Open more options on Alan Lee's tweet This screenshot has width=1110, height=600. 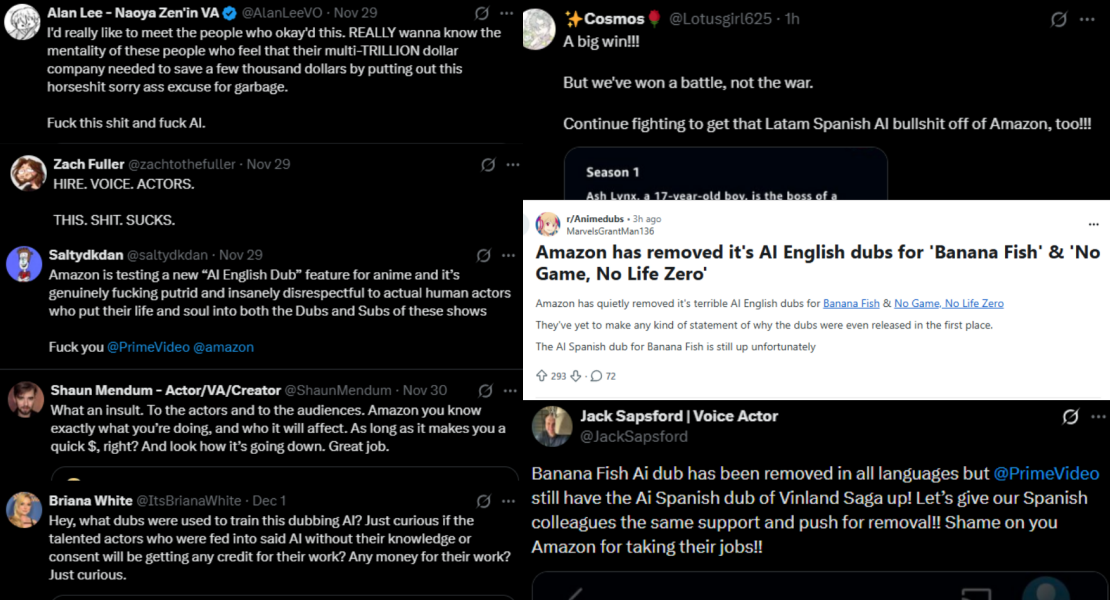(512, 14)
